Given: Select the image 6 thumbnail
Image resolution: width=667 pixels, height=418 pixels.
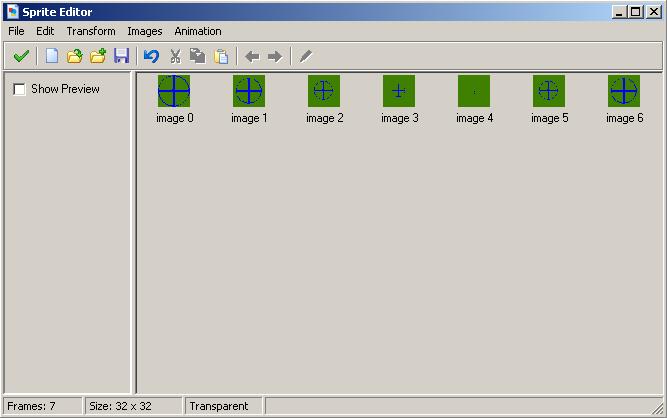Looking at the screenshot, I should (624, 91).
